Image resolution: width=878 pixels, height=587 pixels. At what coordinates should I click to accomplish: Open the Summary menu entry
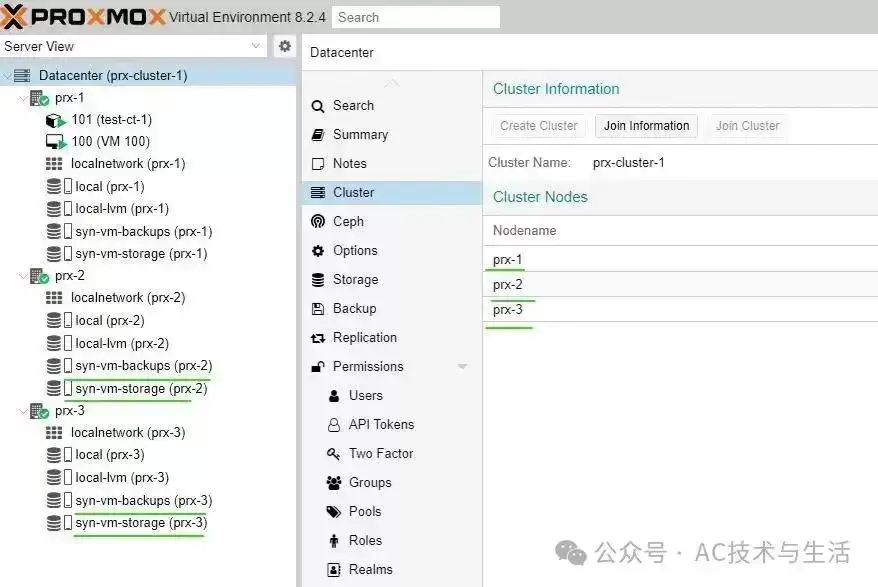[392, 134]
